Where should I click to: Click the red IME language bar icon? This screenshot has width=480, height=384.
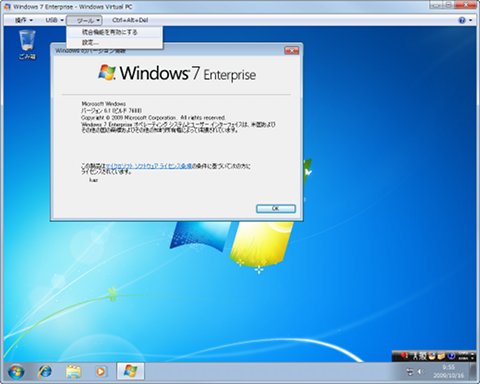pos(404,356)
